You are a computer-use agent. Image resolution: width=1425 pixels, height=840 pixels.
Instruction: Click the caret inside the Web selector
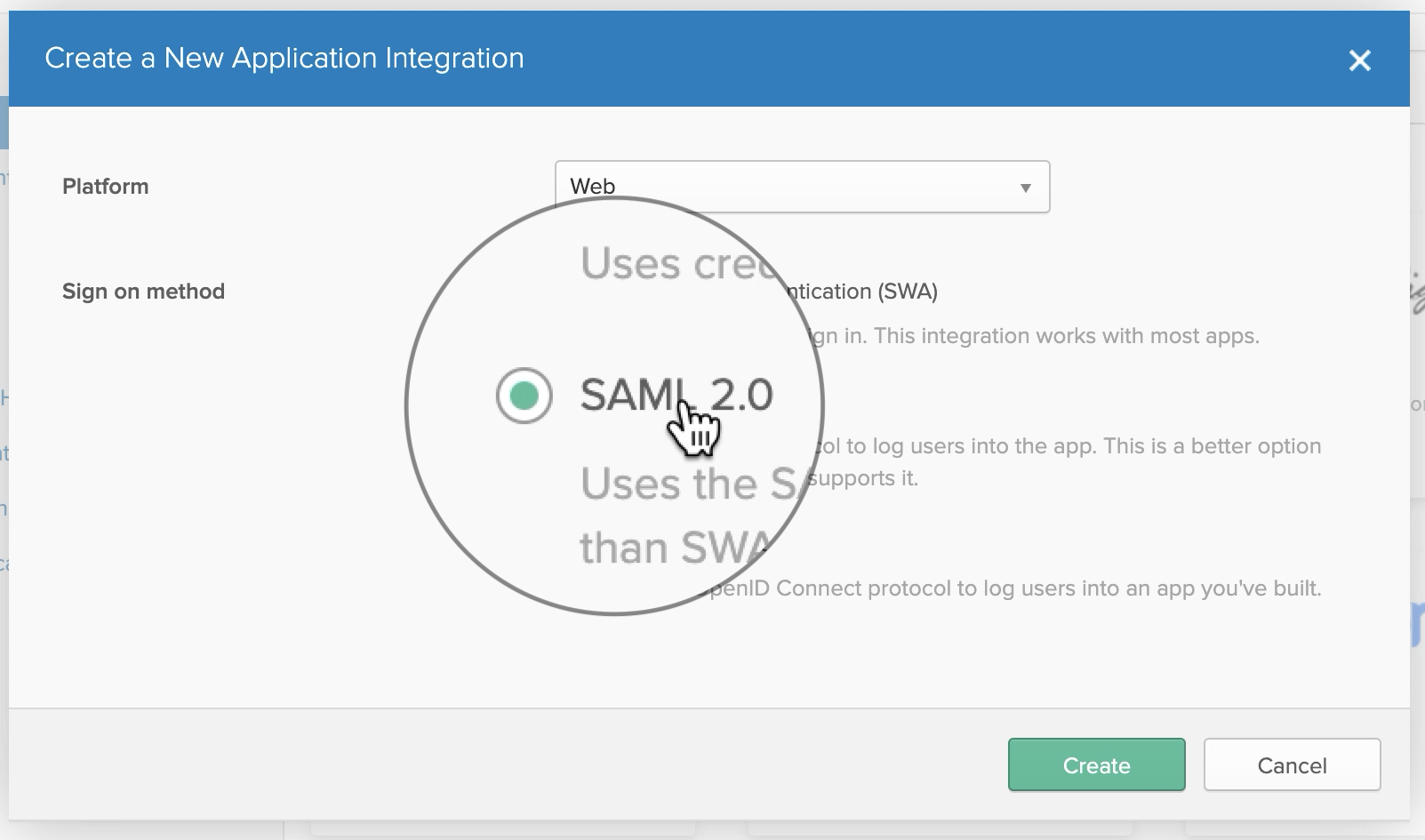1026,187
